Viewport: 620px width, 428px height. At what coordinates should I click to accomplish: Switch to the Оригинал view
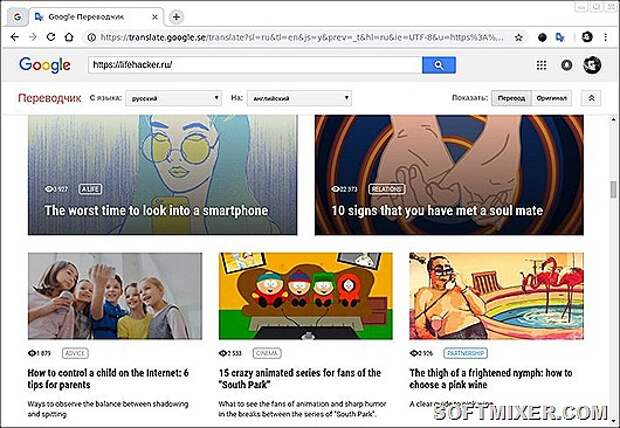pyautogui.click(x=552, y=98)
